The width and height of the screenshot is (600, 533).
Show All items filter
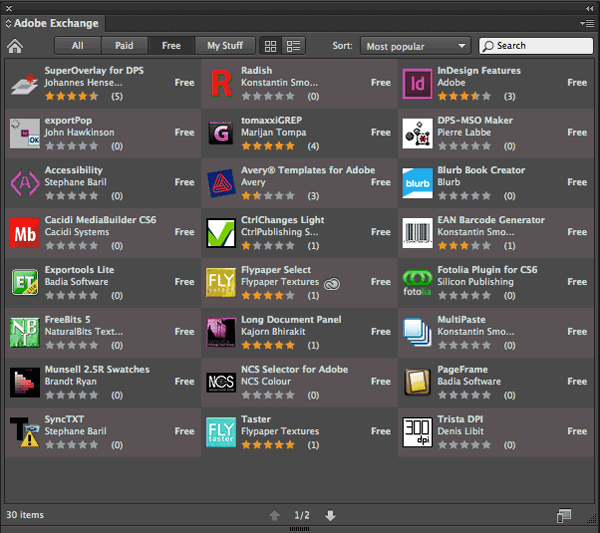point(78,46)
